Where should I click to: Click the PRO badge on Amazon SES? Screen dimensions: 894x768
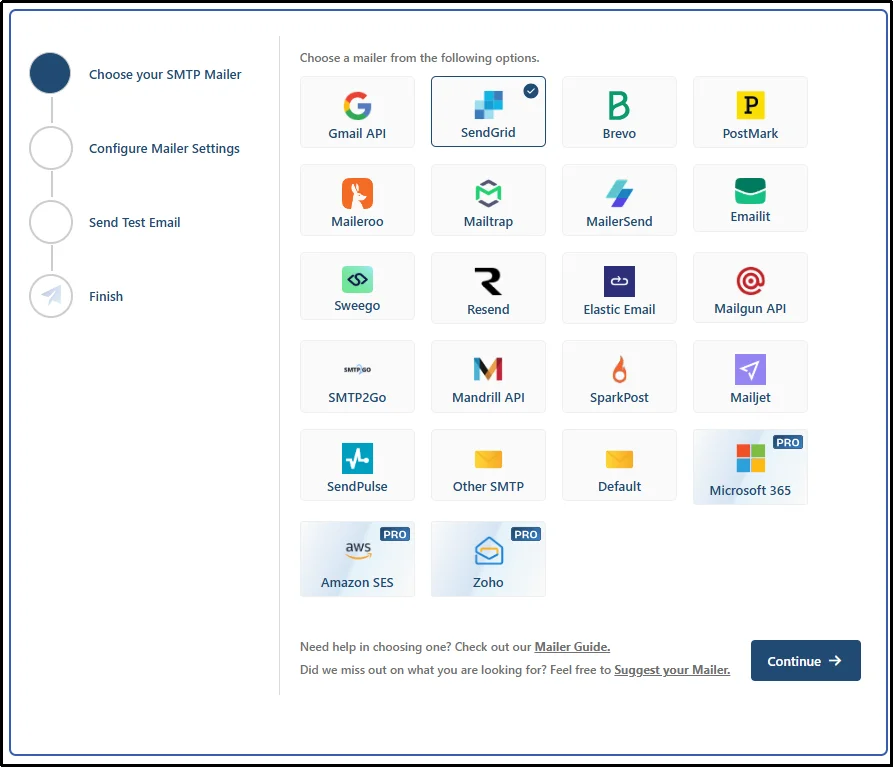point(395,534)
